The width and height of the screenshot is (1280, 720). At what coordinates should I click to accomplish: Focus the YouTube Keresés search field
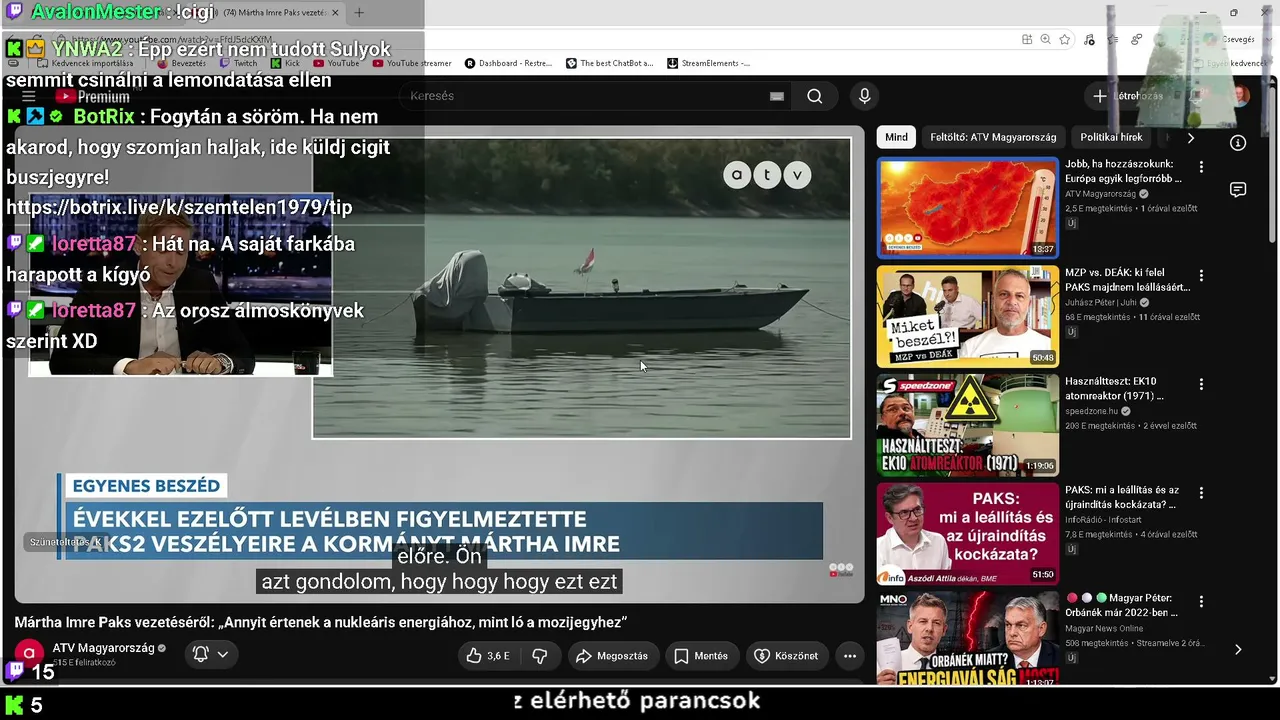pos(590,96)
